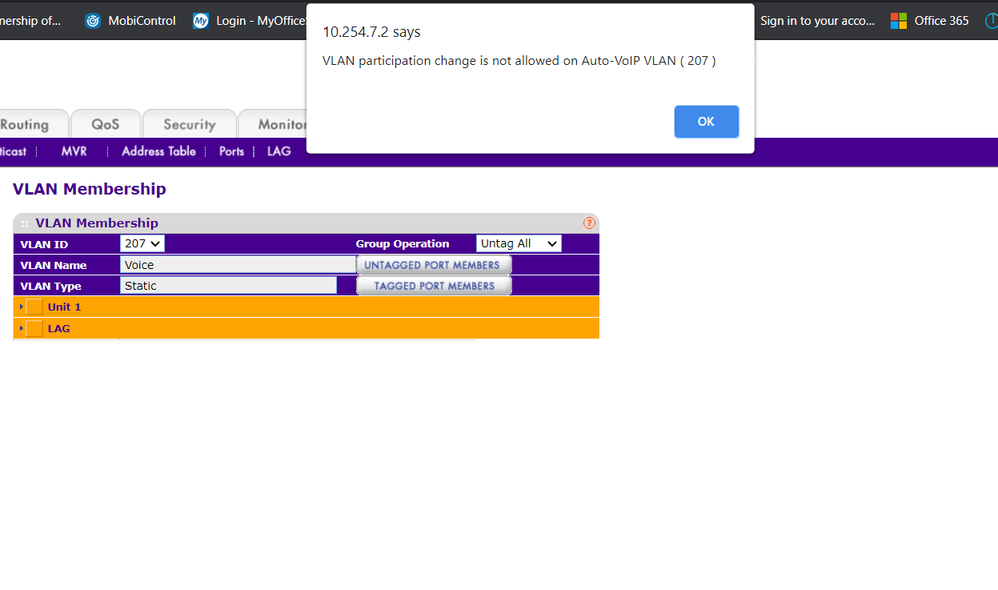Click the MobiControl bookmark icon
998x590 pixels.
click(x=93, y=21)
